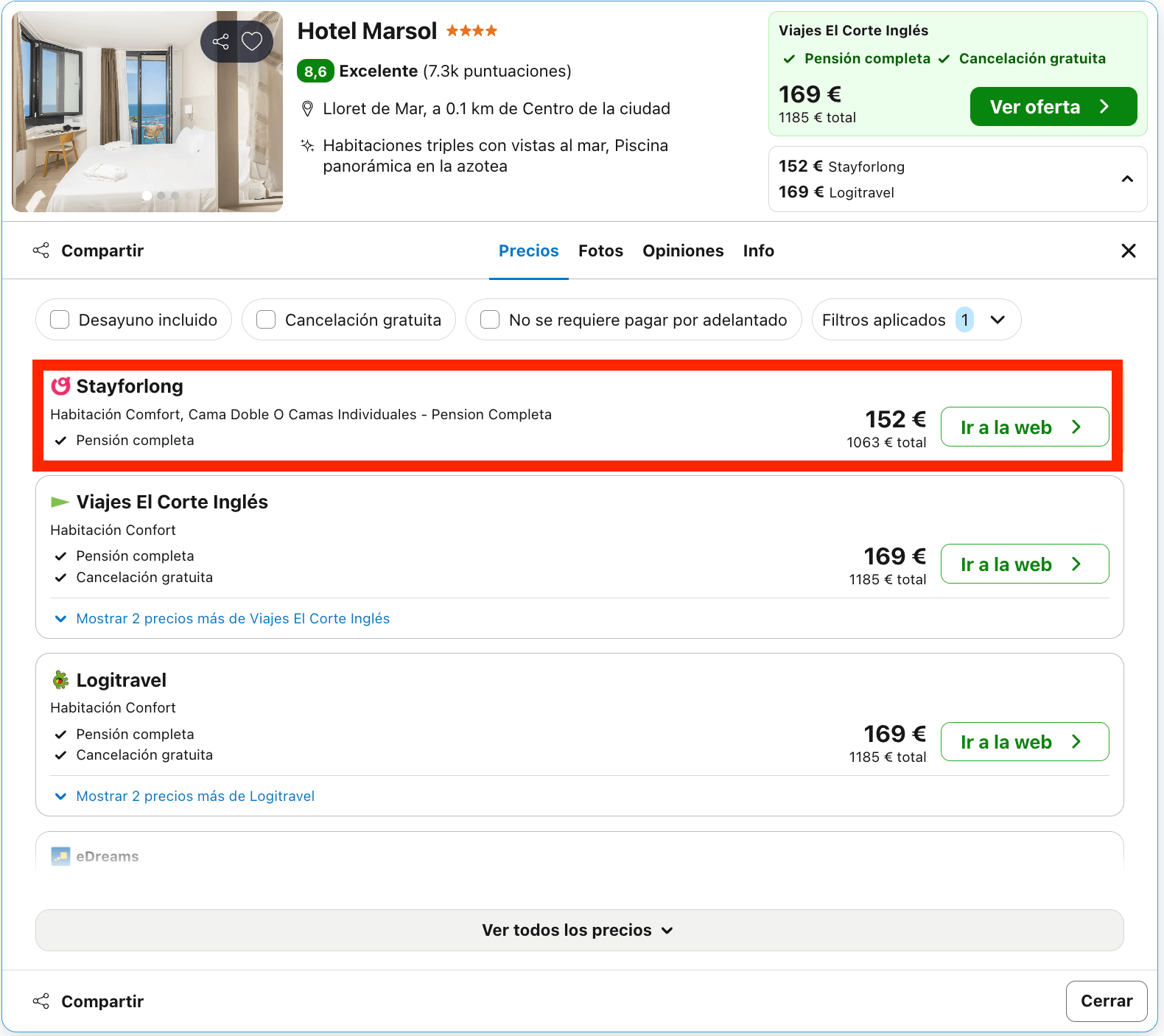Open the Opiniones tab
The image size is (1164, 1036).
point(683,251)
